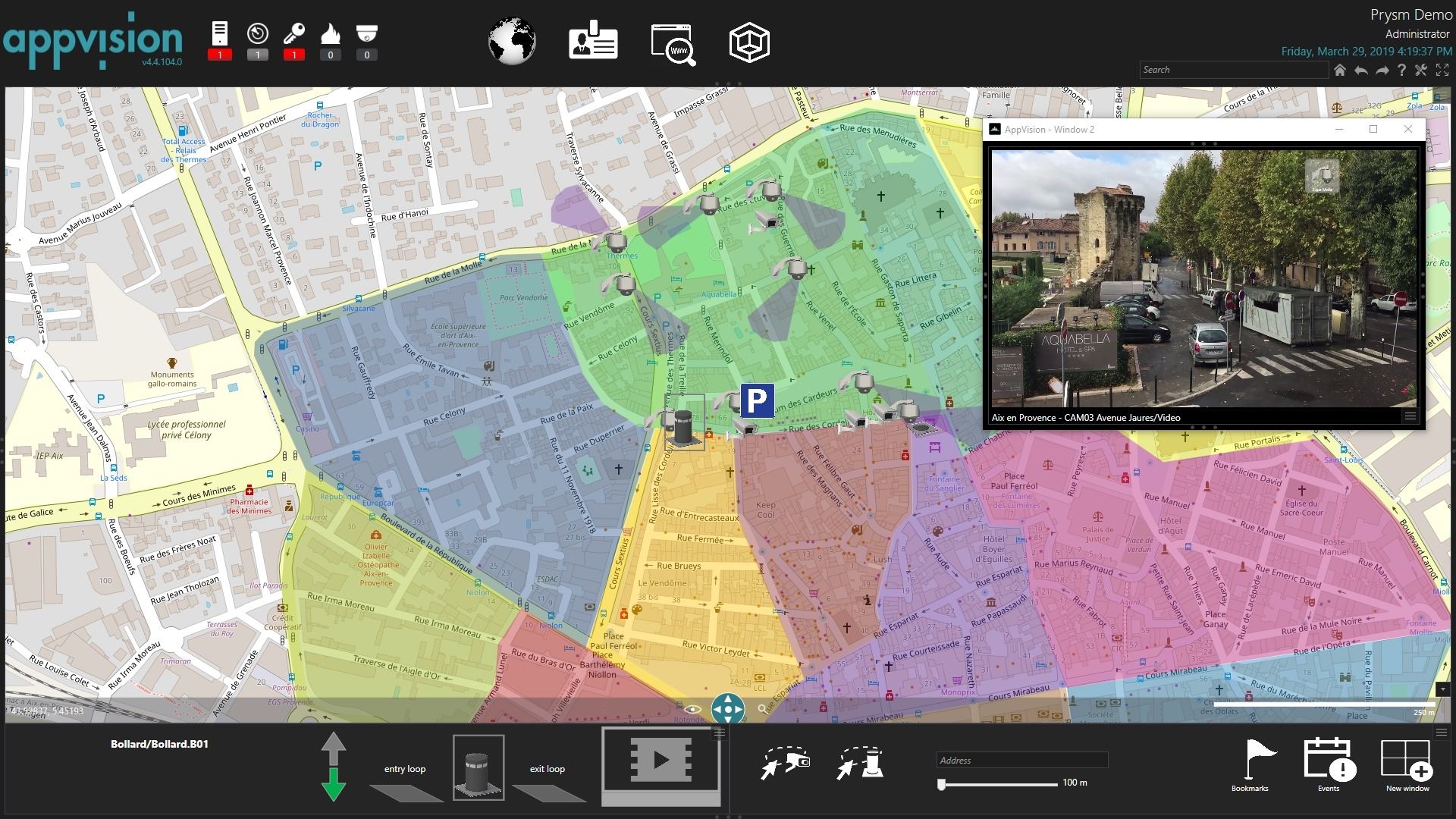The height and width of the screenshot is (819, 1456).
Task: Select the dome camera on Rue Vendôme
Action: pos(623,285)
